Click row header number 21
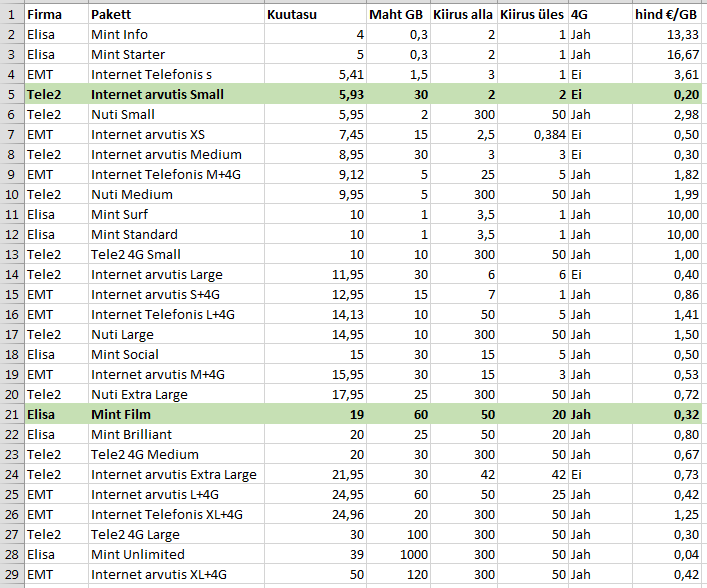This screenshot has width=707, height=588. tap(11, 415)
